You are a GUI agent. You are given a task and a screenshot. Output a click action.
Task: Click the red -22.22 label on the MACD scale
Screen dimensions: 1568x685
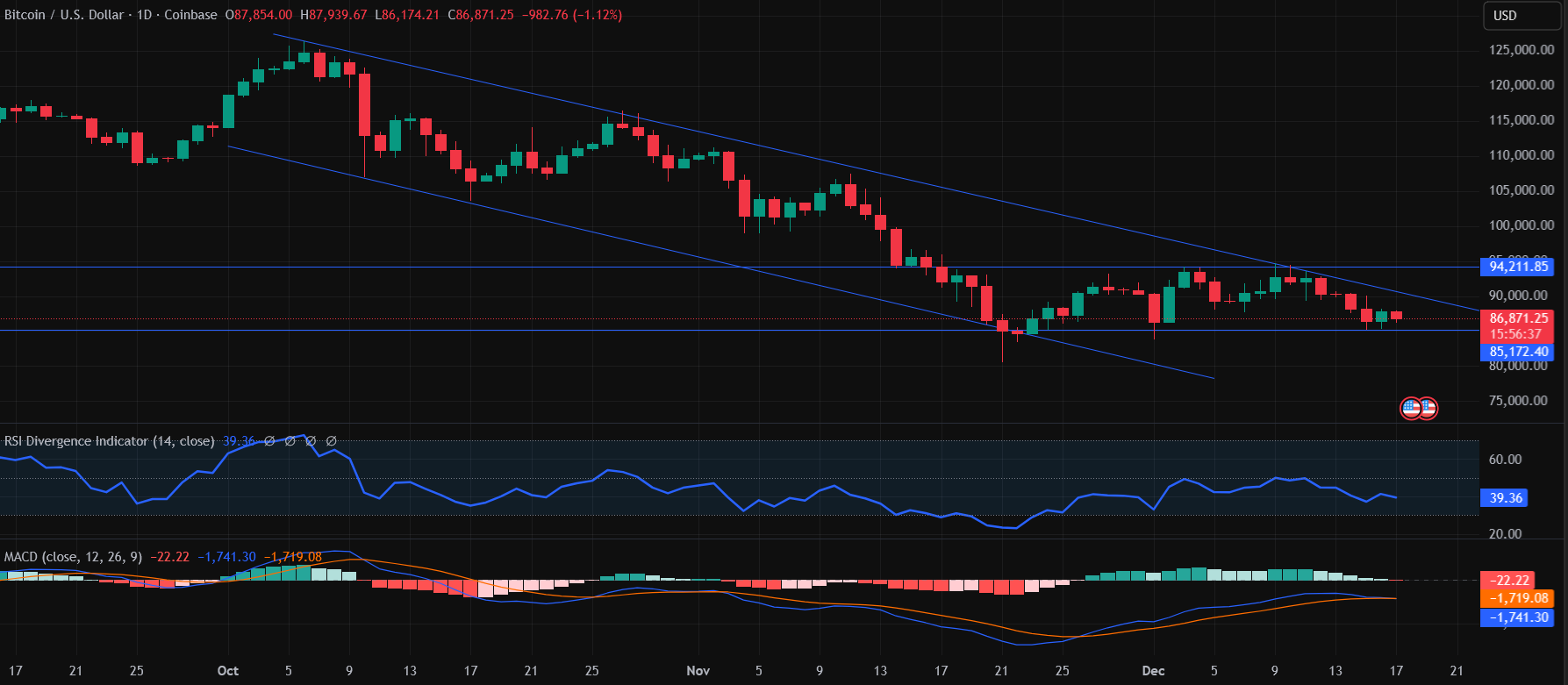(x=1507, y=580)
